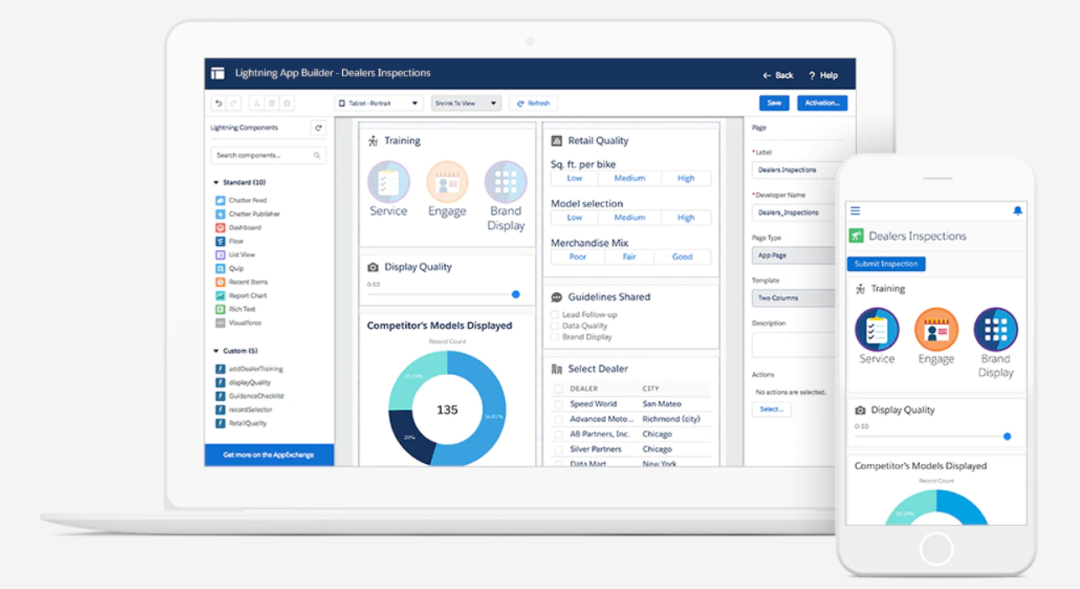1080x589 pixels.
Task: Set Model selection to High
Action: coord(686,218)
